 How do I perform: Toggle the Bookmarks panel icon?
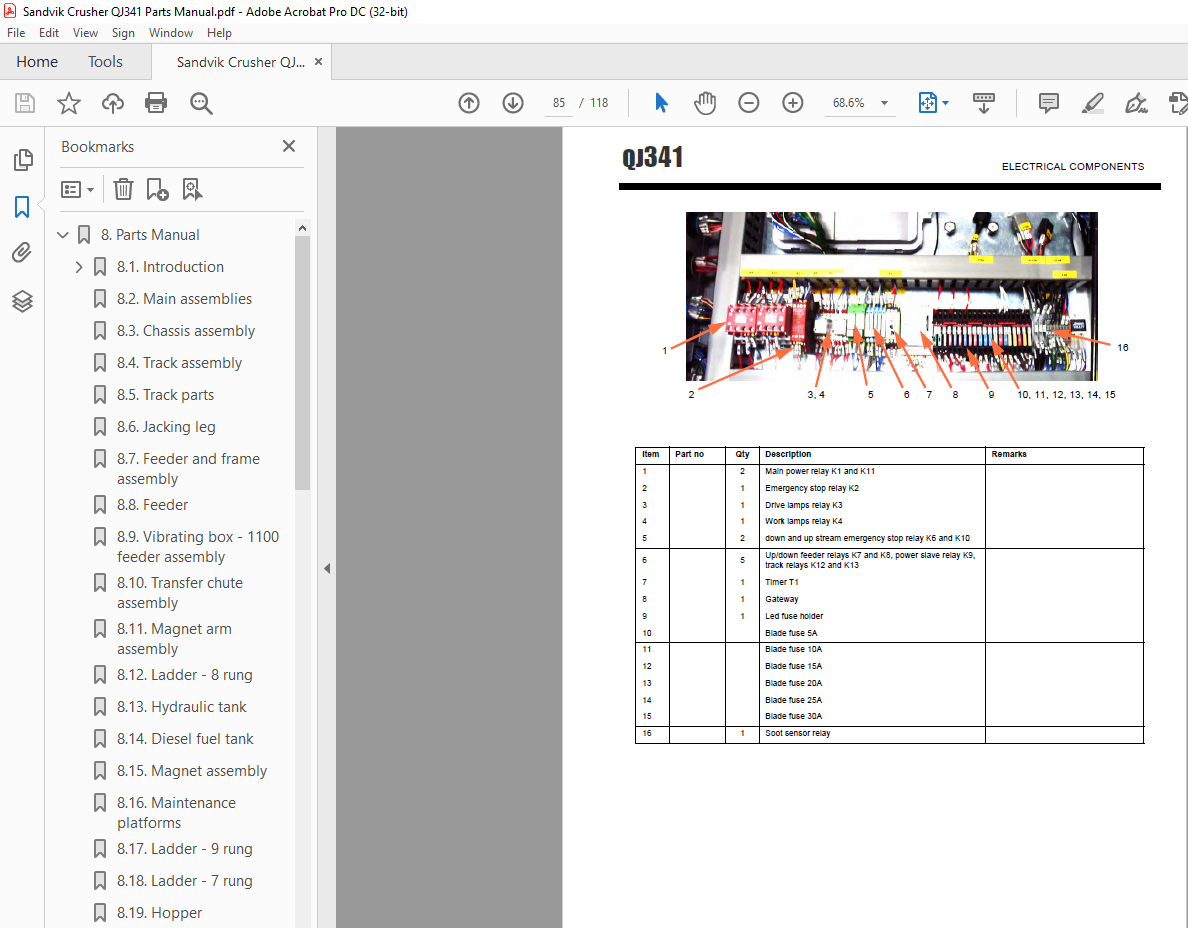click(22, 207)
